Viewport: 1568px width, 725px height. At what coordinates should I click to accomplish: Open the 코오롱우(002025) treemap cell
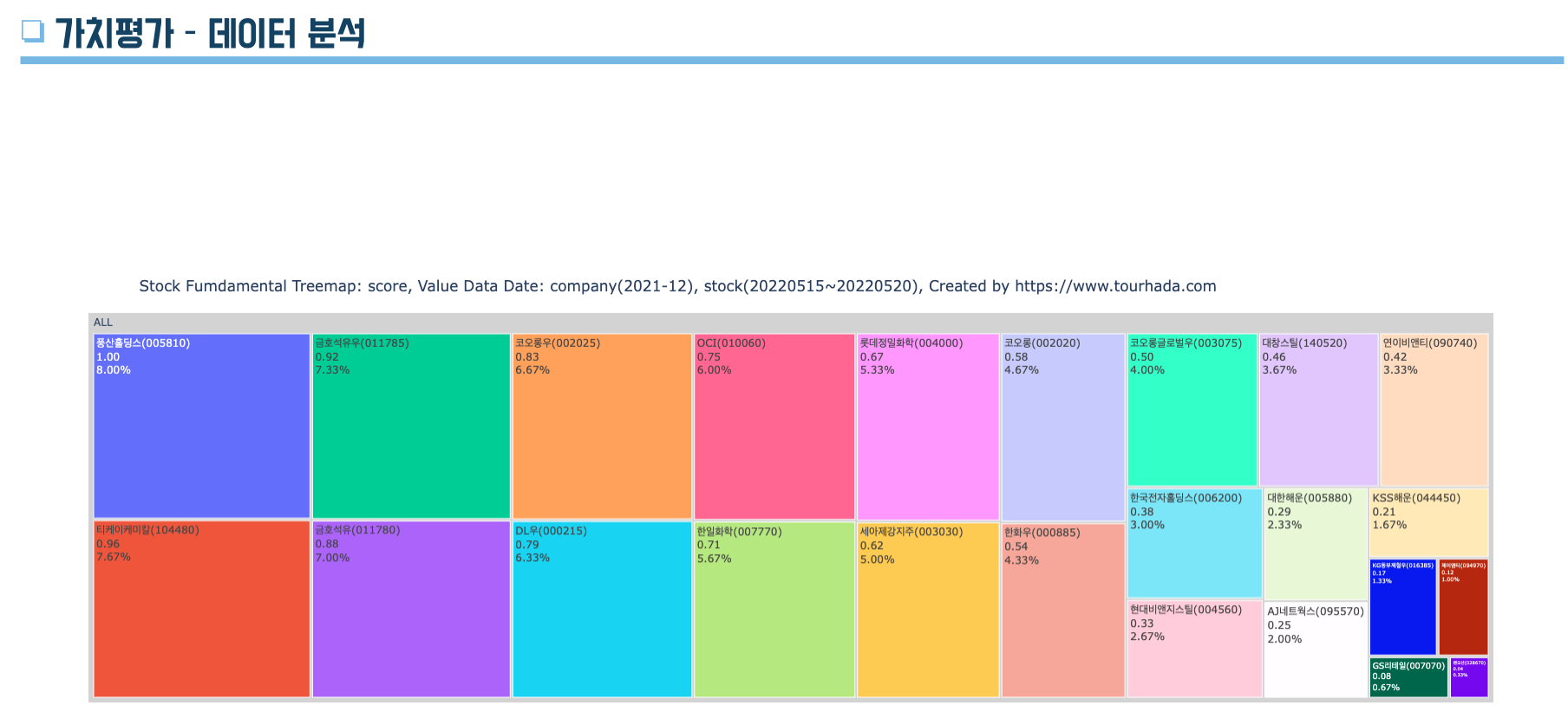(x=602, y=426)
